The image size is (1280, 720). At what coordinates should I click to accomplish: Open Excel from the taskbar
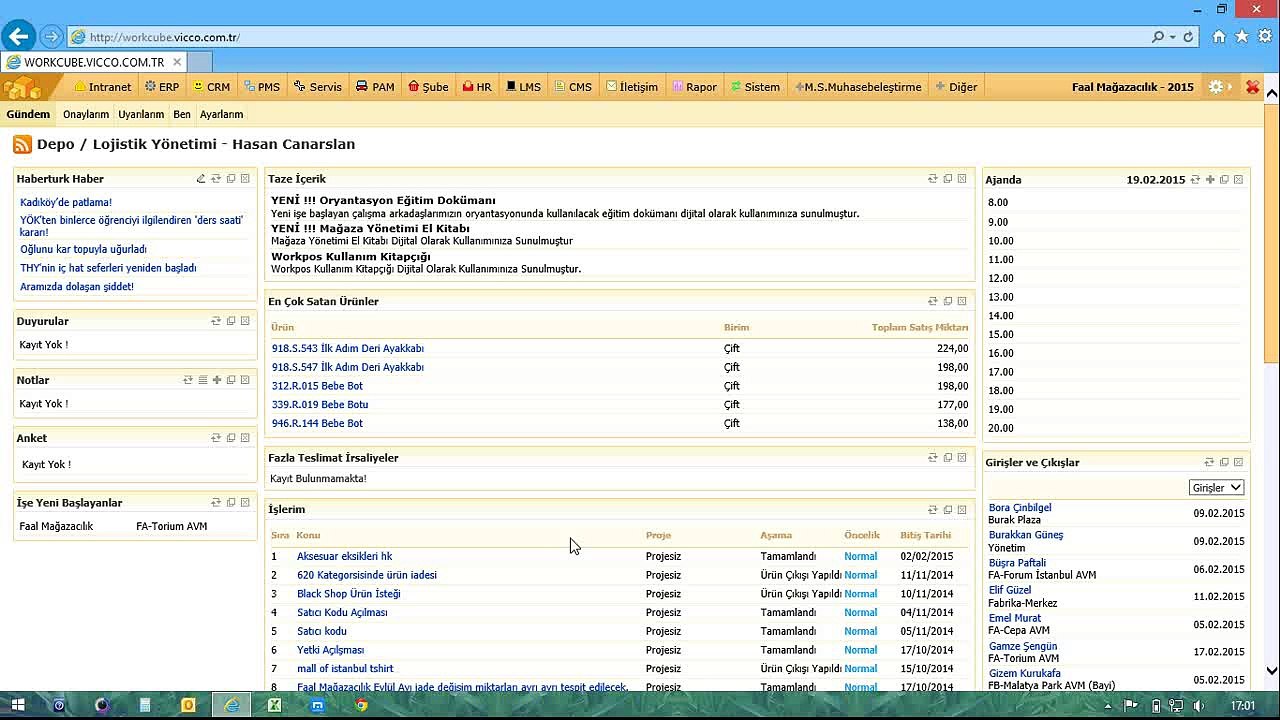click(x=274, y=705)
